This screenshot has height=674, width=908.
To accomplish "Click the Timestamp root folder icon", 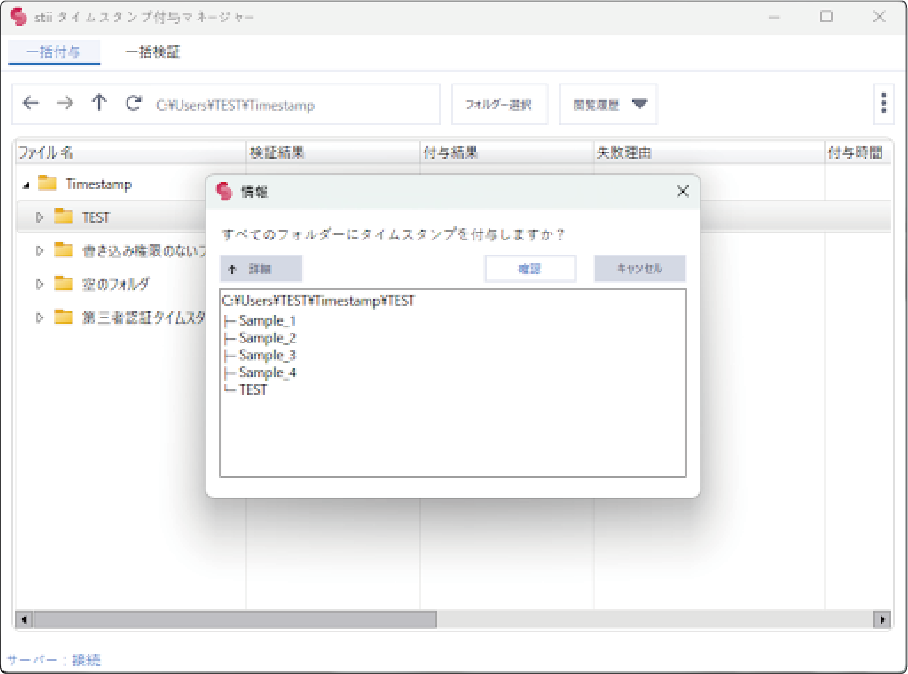I will pyautogui.click(x=47, y=184).
